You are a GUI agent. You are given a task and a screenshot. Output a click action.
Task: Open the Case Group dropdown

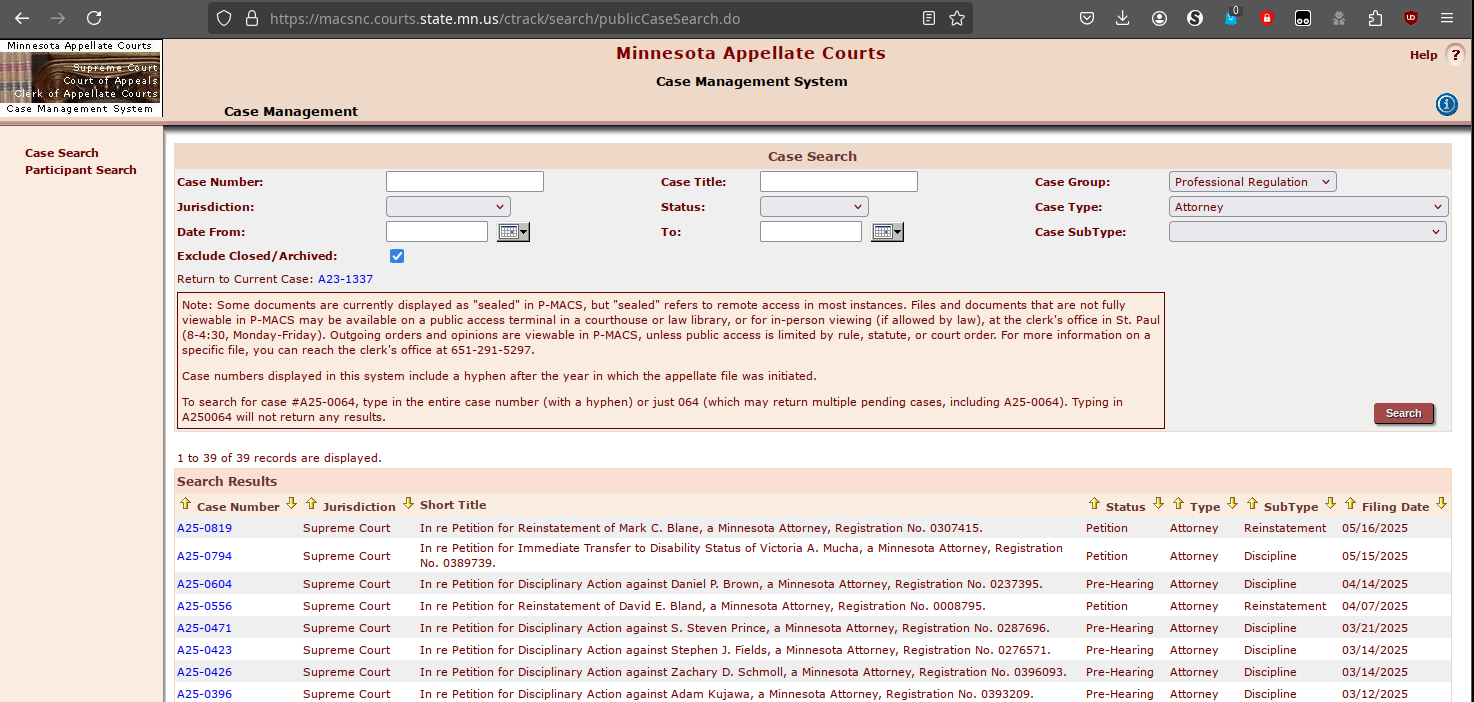coord(1252,182)
